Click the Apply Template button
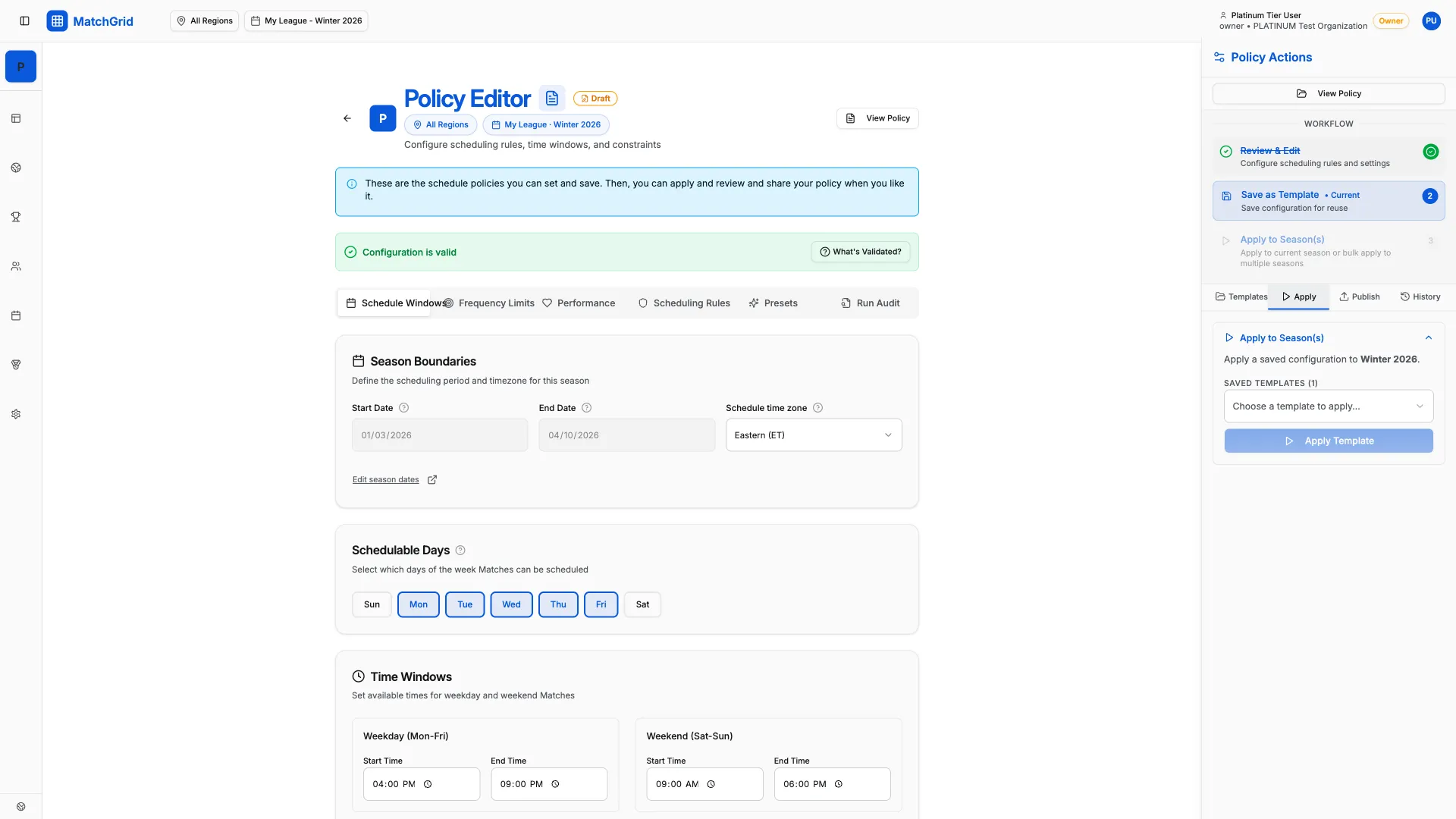This screenshot has width=1456, height=819. coord(1328,441)
